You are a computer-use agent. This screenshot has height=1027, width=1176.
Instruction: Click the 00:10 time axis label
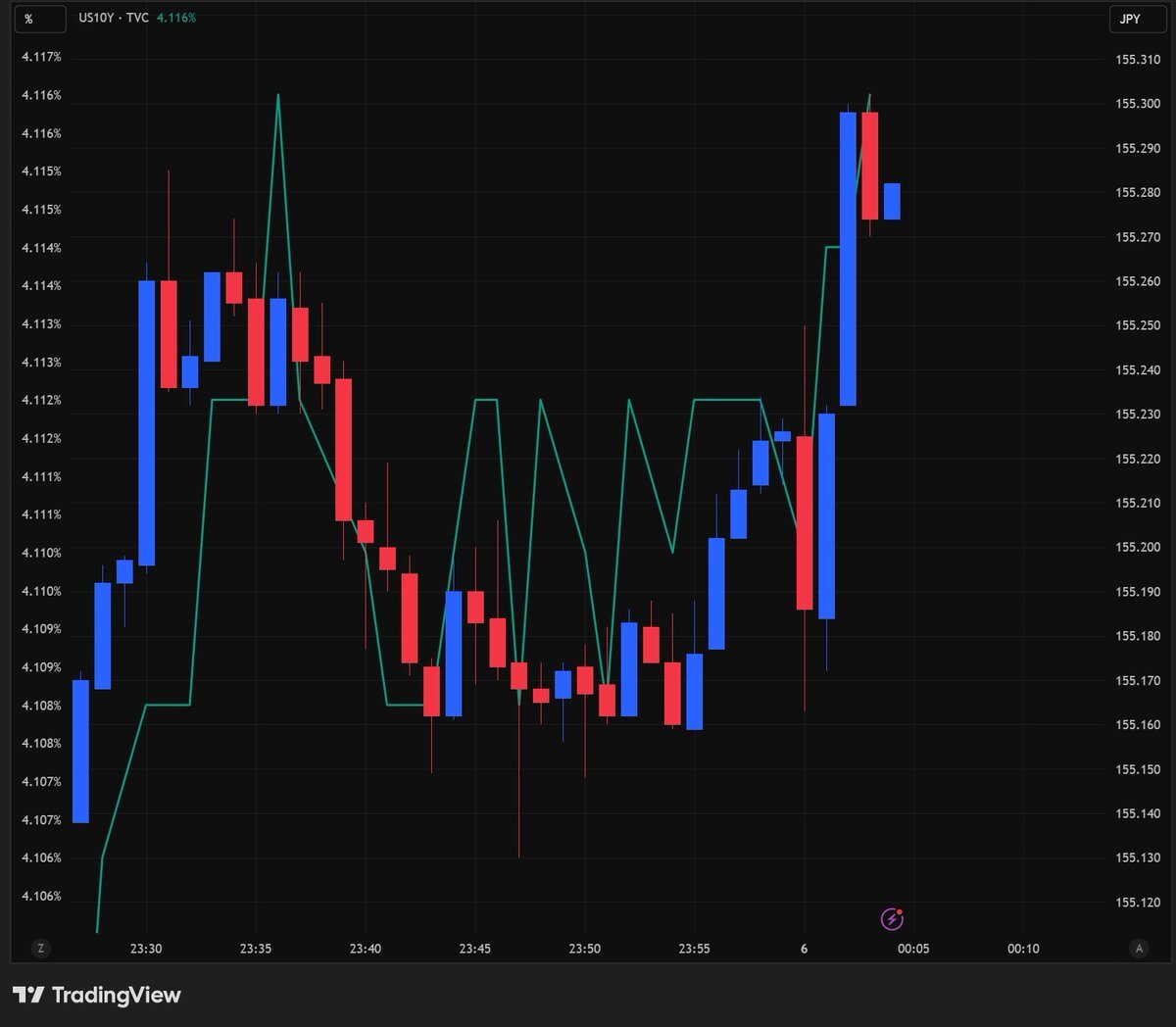1023,949
